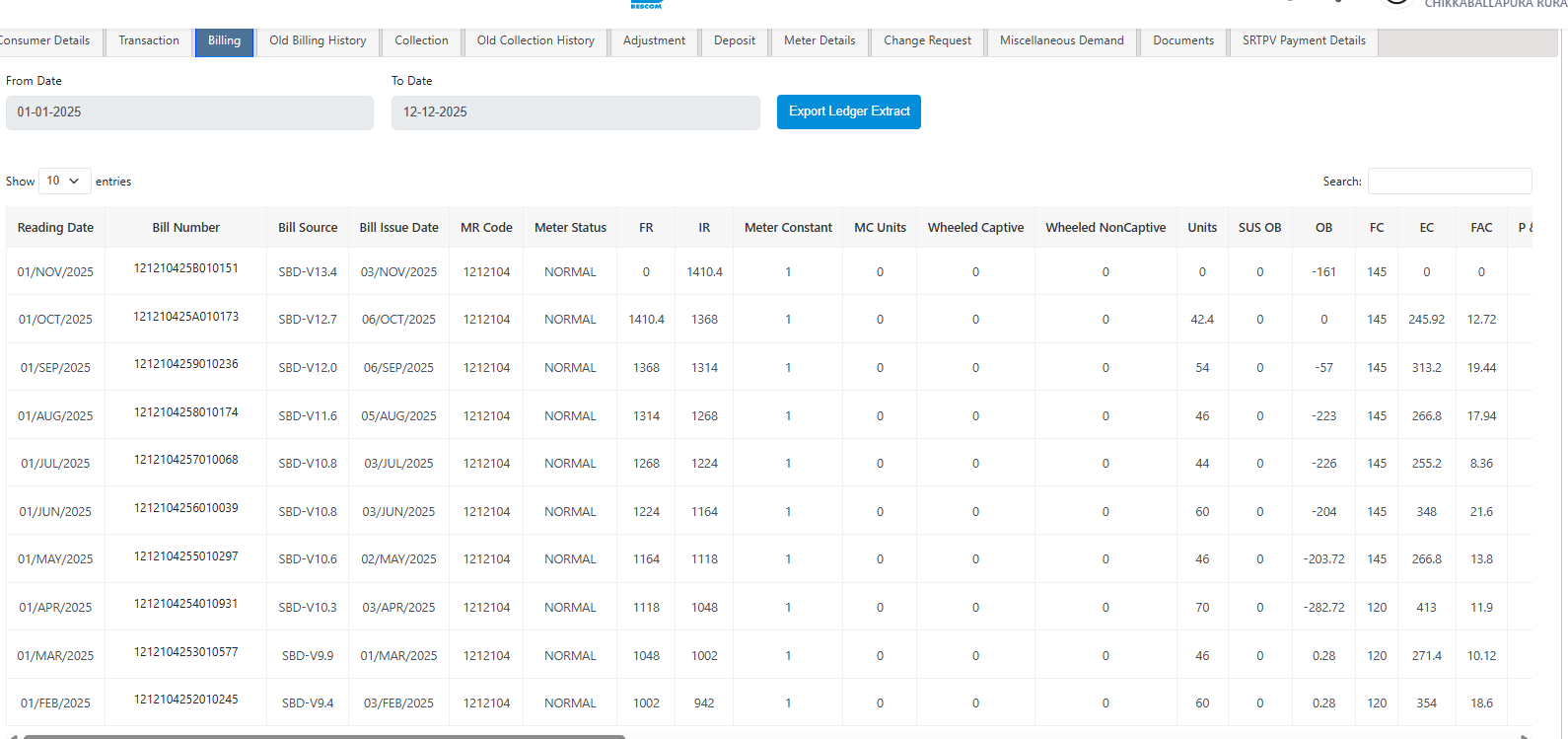Focus the table Search box

[1449, 182]
